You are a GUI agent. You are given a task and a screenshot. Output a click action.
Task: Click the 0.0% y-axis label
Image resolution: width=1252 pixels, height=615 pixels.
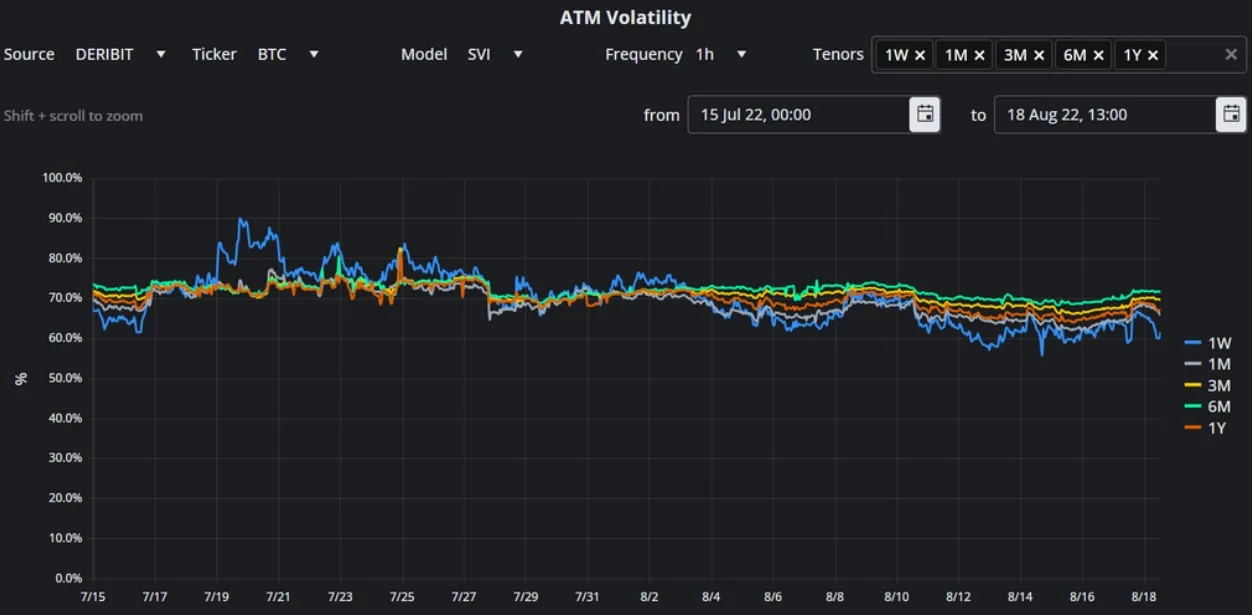(68, 578)
